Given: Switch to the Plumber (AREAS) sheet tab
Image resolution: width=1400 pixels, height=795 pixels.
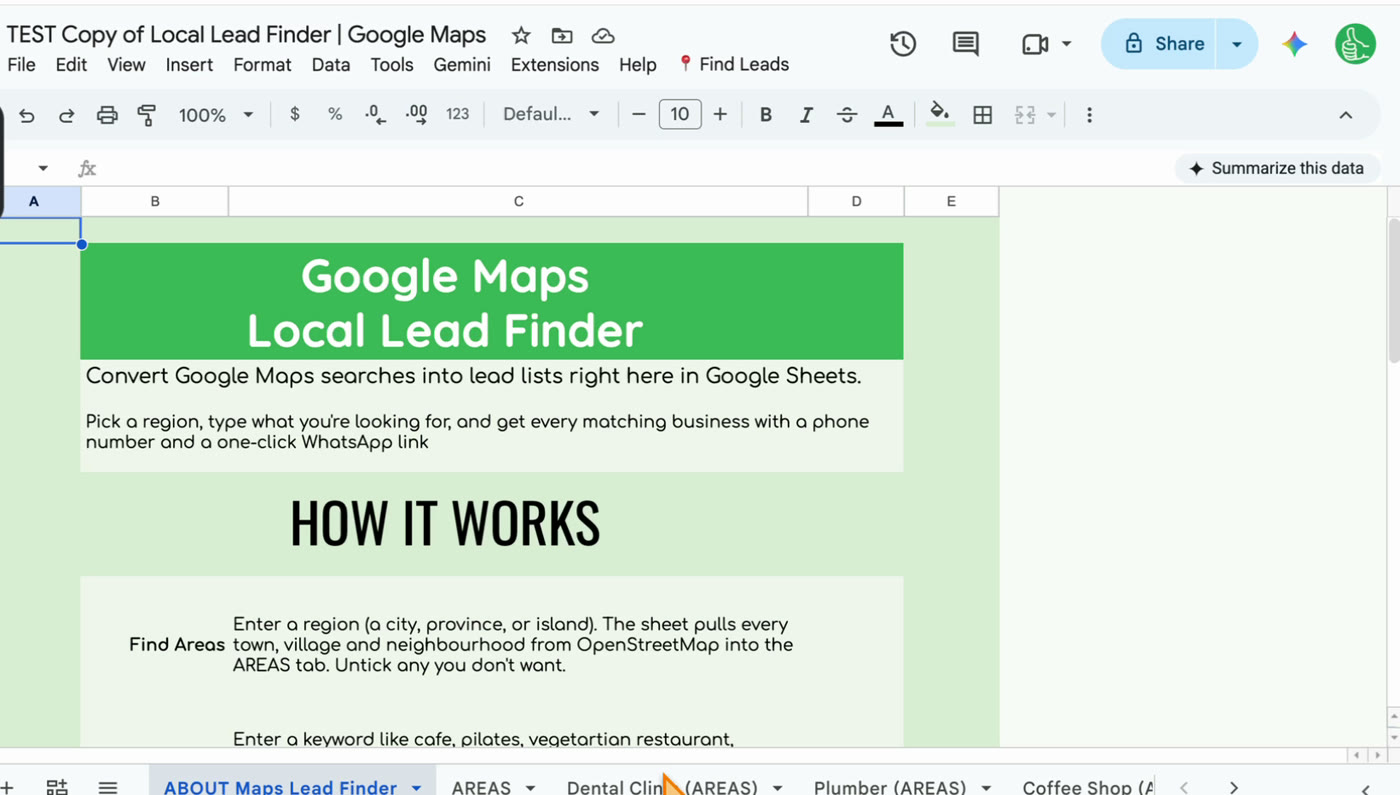Looking at the screenshot, I should (890, 787).
